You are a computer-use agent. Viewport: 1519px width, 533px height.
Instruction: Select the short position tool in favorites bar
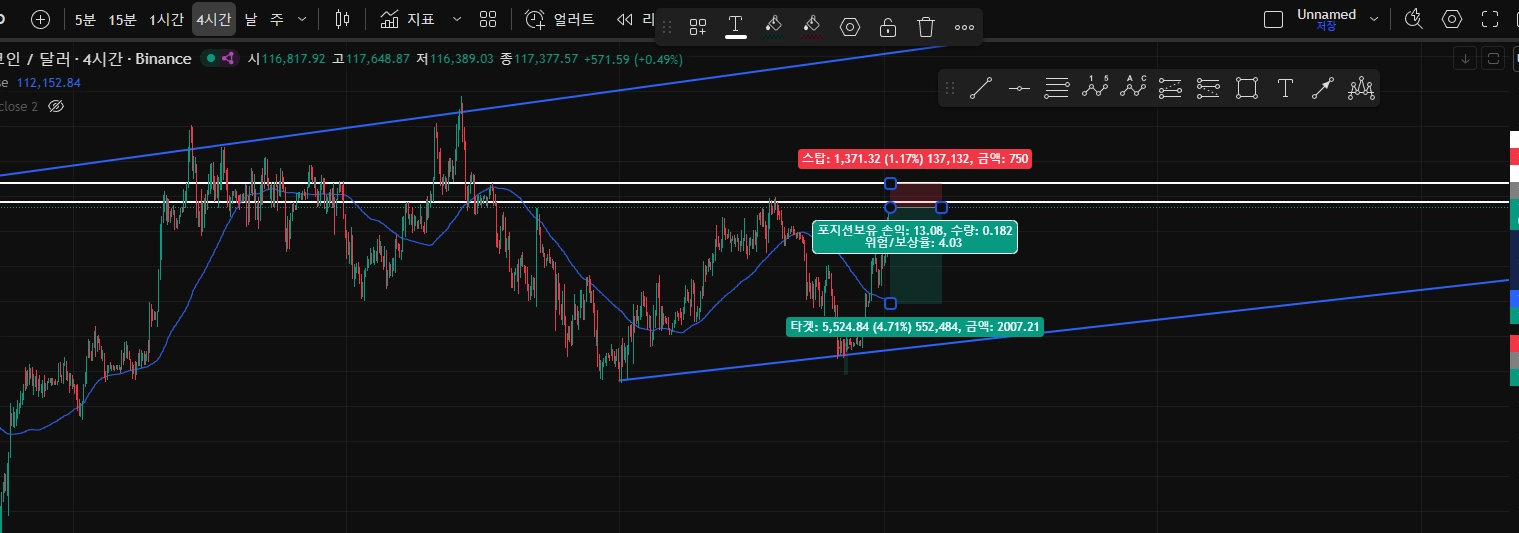[x=1208, y=88]
